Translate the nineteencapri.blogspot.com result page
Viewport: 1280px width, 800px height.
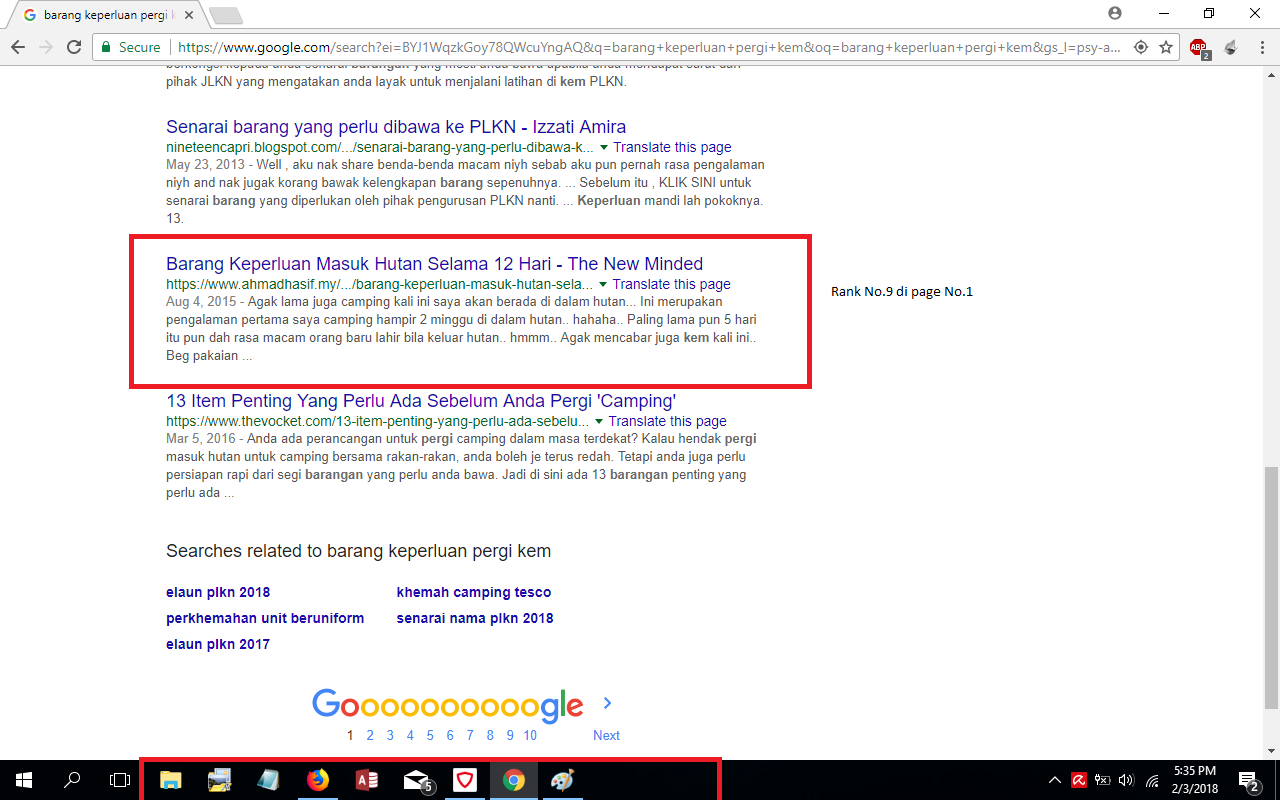point(672,147)
